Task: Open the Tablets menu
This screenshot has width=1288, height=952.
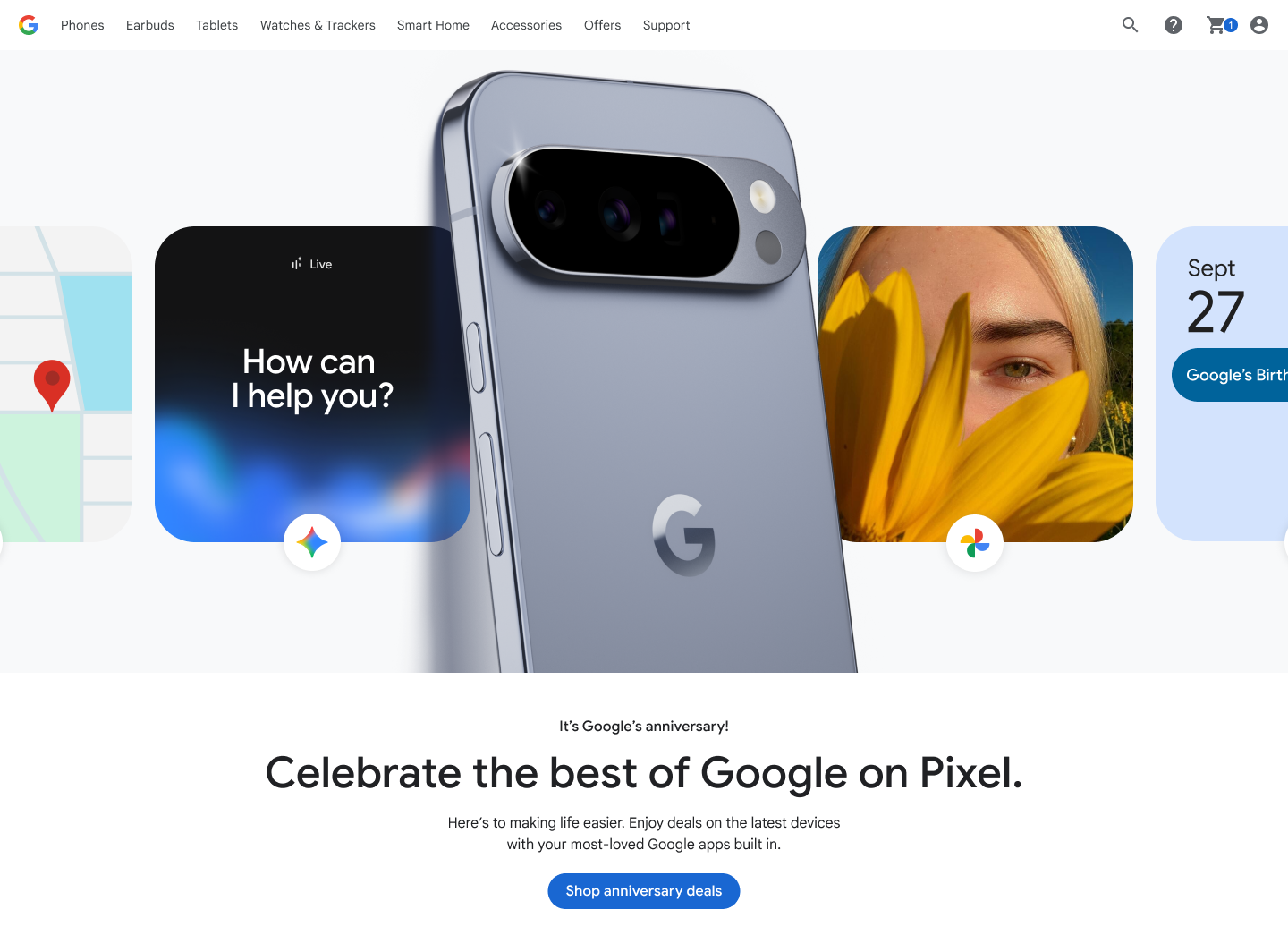Action: (x=217, y=25)
